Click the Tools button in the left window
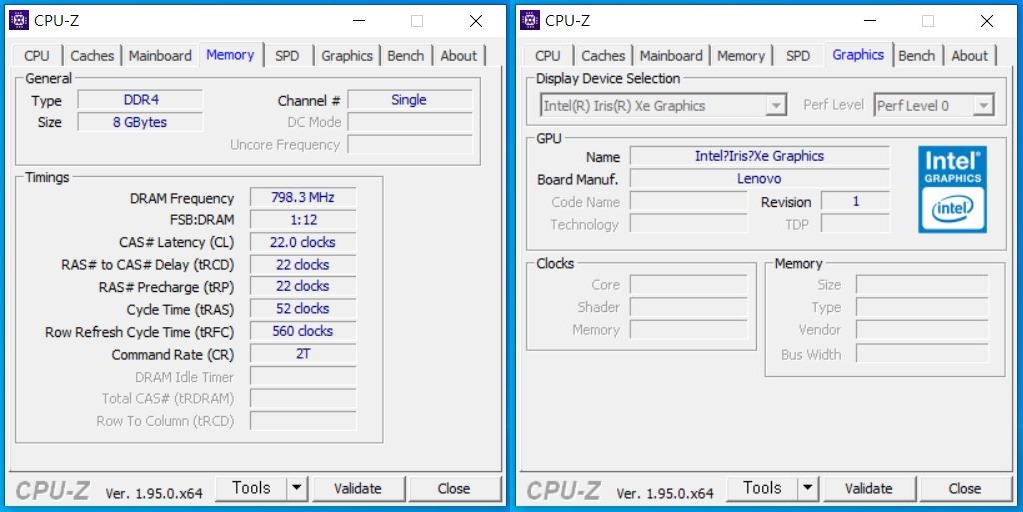This screenshot has width=1023, height=512. pos(251,489)
